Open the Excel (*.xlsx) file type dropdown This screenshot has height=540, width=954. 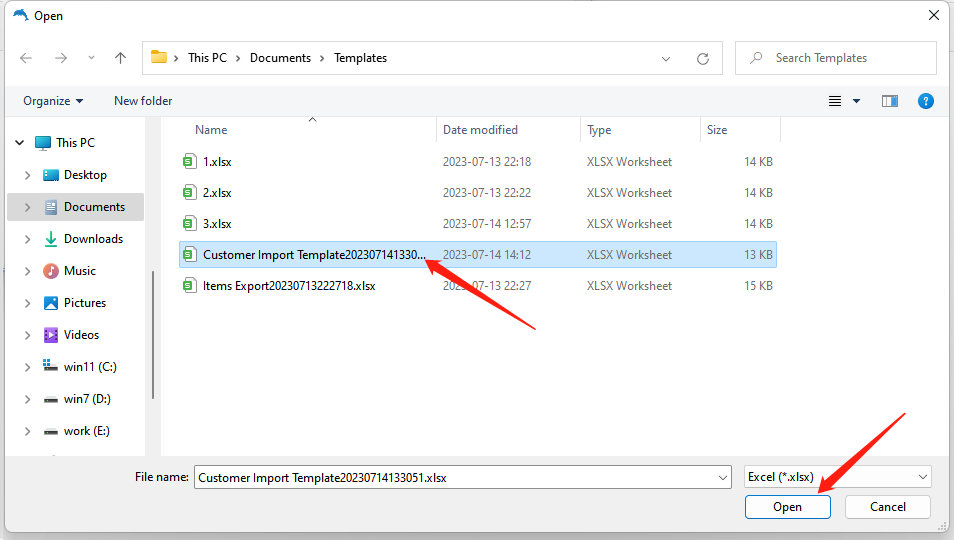click(x=838, y=477)
